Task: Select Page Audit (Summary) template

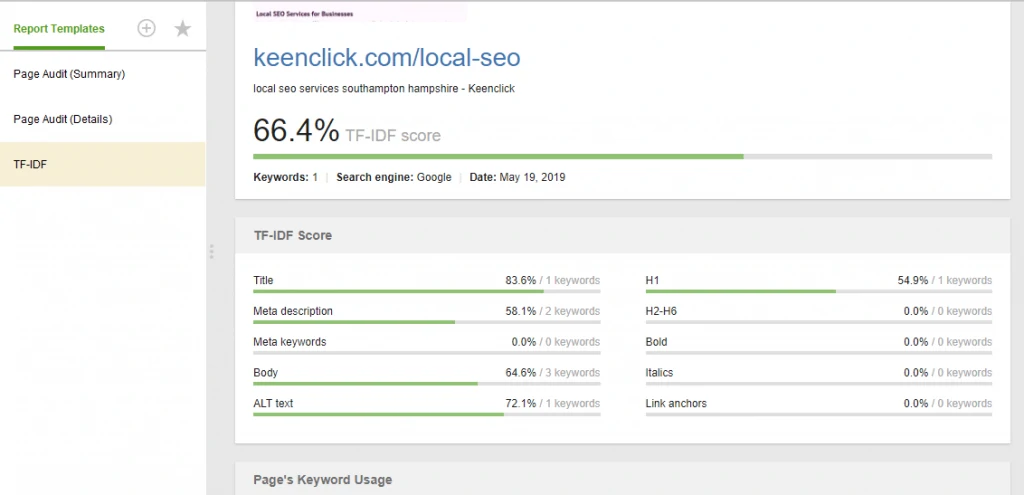Action: click(x=103, y=74)
